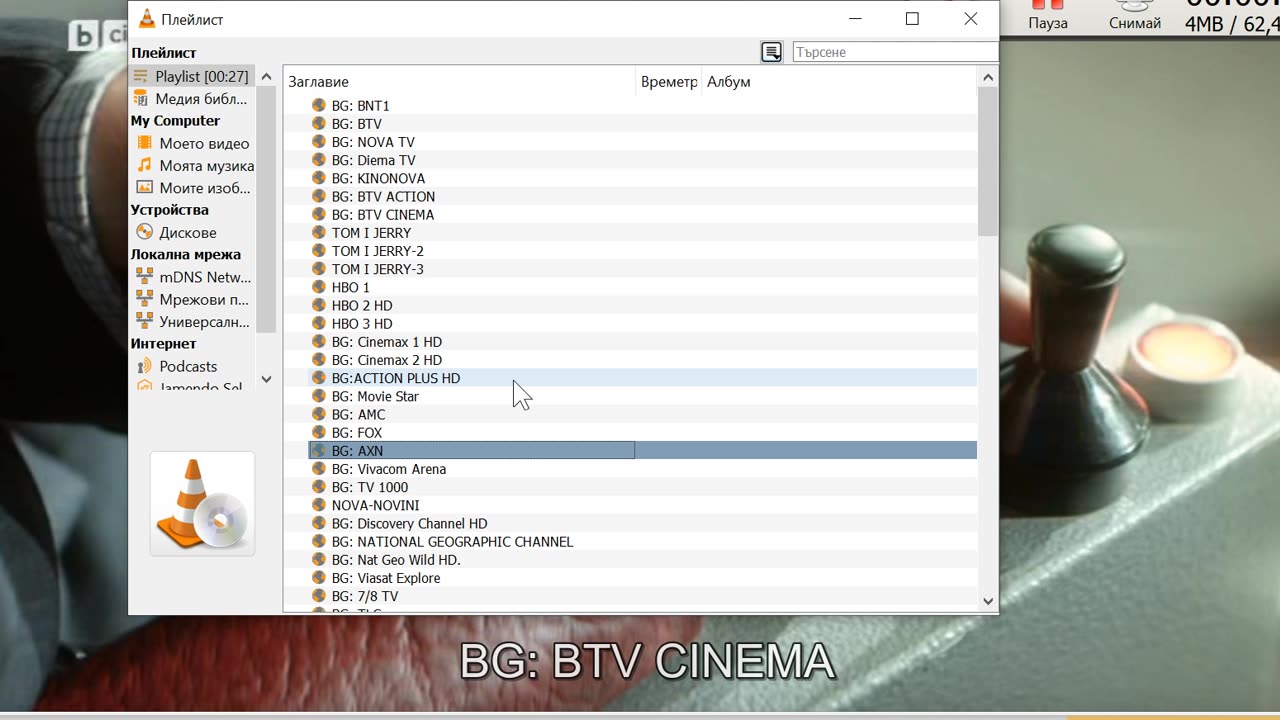1280x720 pixels.
Task: Select Мрежови потоци network icon
Action: 145,299
